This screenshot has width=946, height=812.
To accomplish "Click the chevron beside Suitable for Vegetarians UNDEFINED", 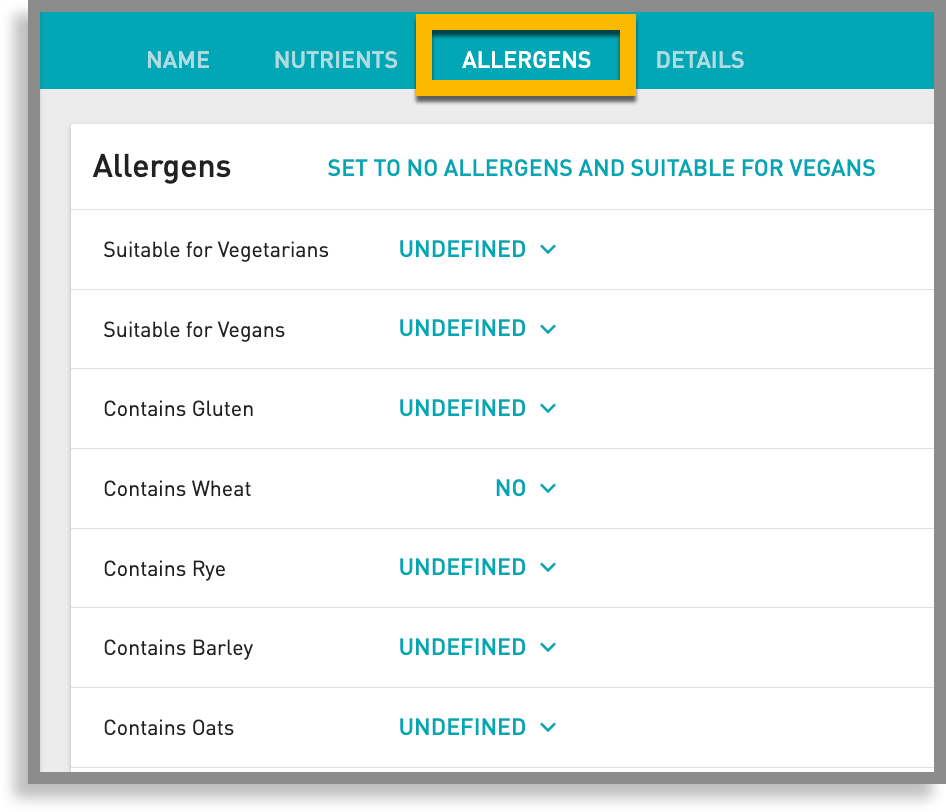I will [548, 249].
